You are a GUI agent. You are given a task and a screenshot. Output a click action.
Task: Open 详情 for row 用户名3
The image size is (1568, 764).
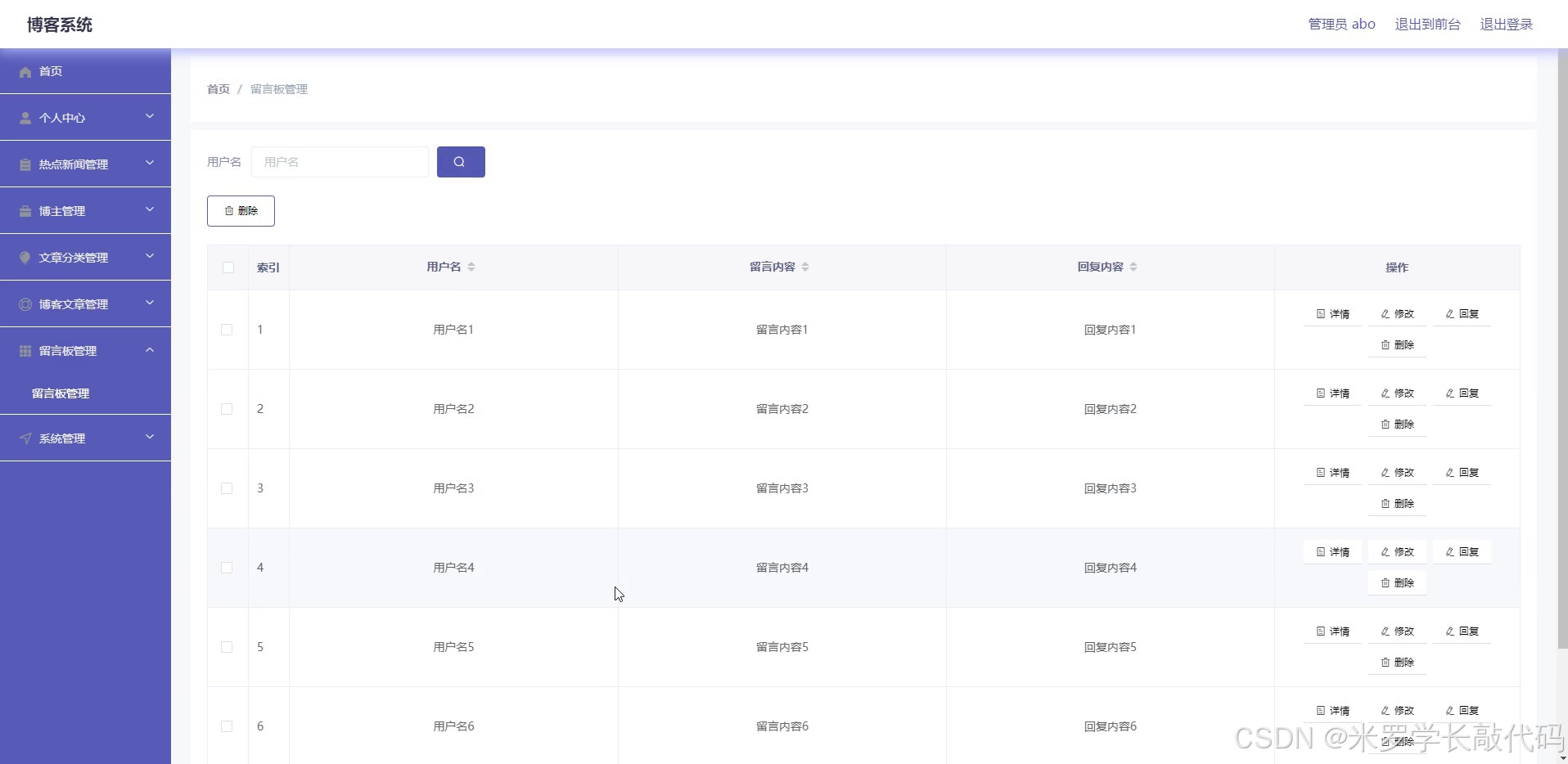pos(1332,473)
